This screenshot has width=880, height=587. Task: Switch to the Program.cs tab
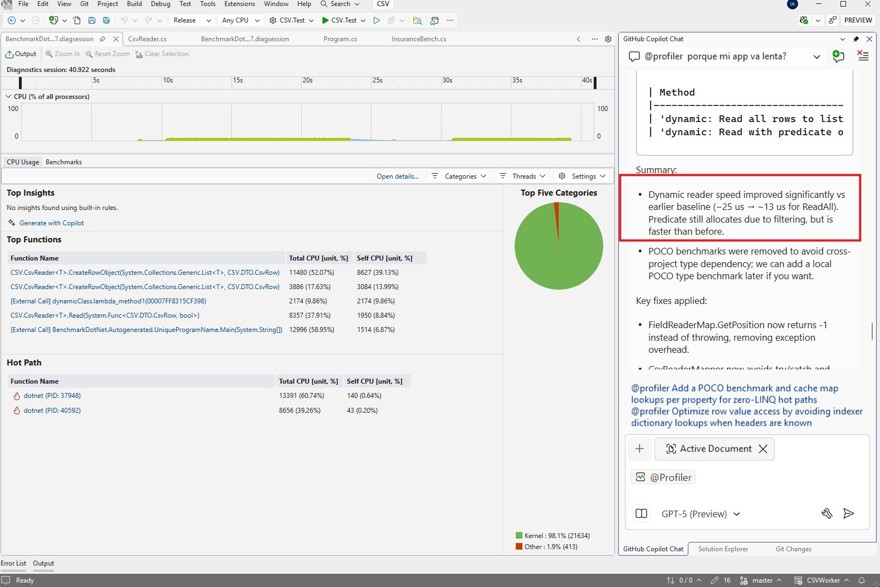pos(340,39)
